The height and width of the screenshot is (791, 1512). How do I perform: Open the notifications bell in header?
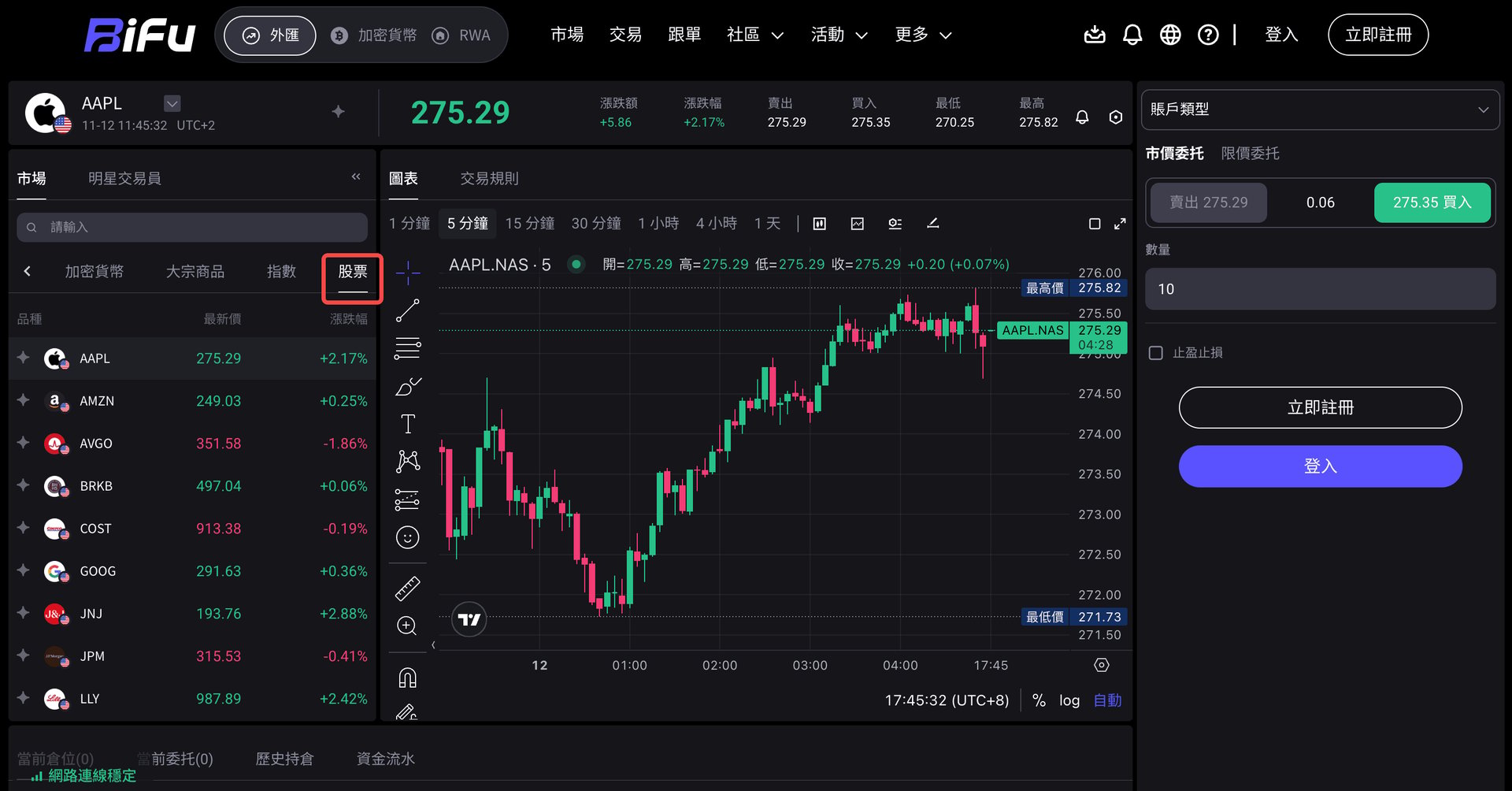point(1132,35)
